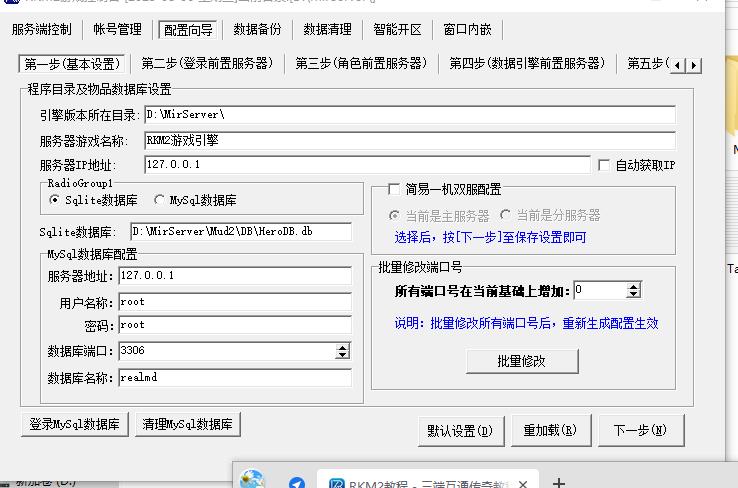This screenshot has height=488, width=738.
Task: Enable the 自动获取IP checkbox
Action: [603, 165]
